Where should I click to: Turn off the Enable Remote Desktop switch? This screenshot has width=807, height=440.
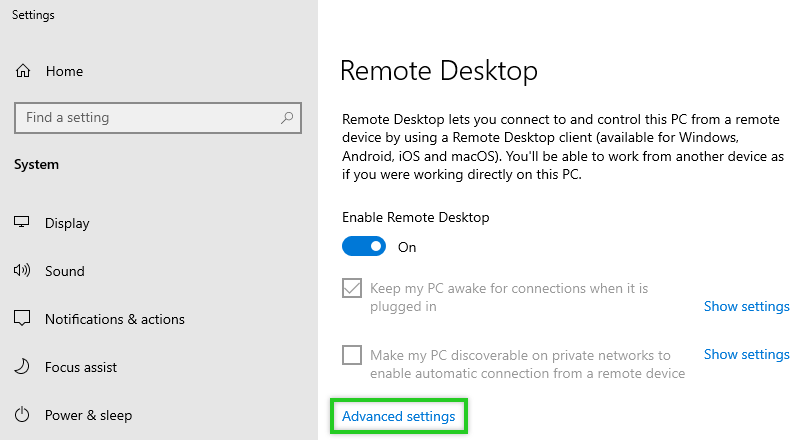(x=364, y=246)
